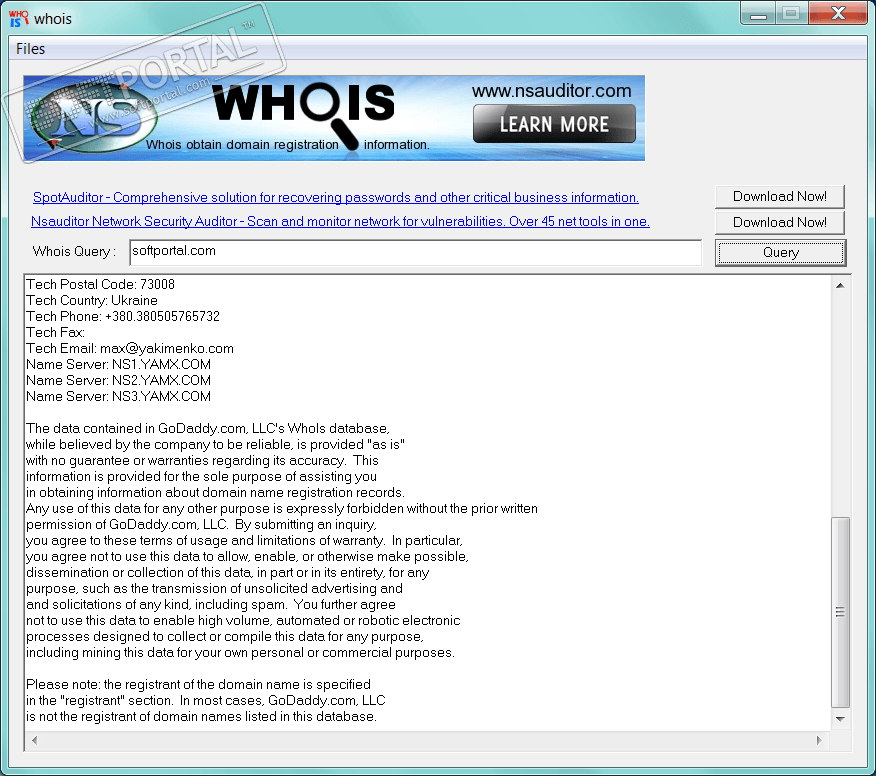Click the line 'Tech Phone: +380.380505765732'

tap(123, 317)
